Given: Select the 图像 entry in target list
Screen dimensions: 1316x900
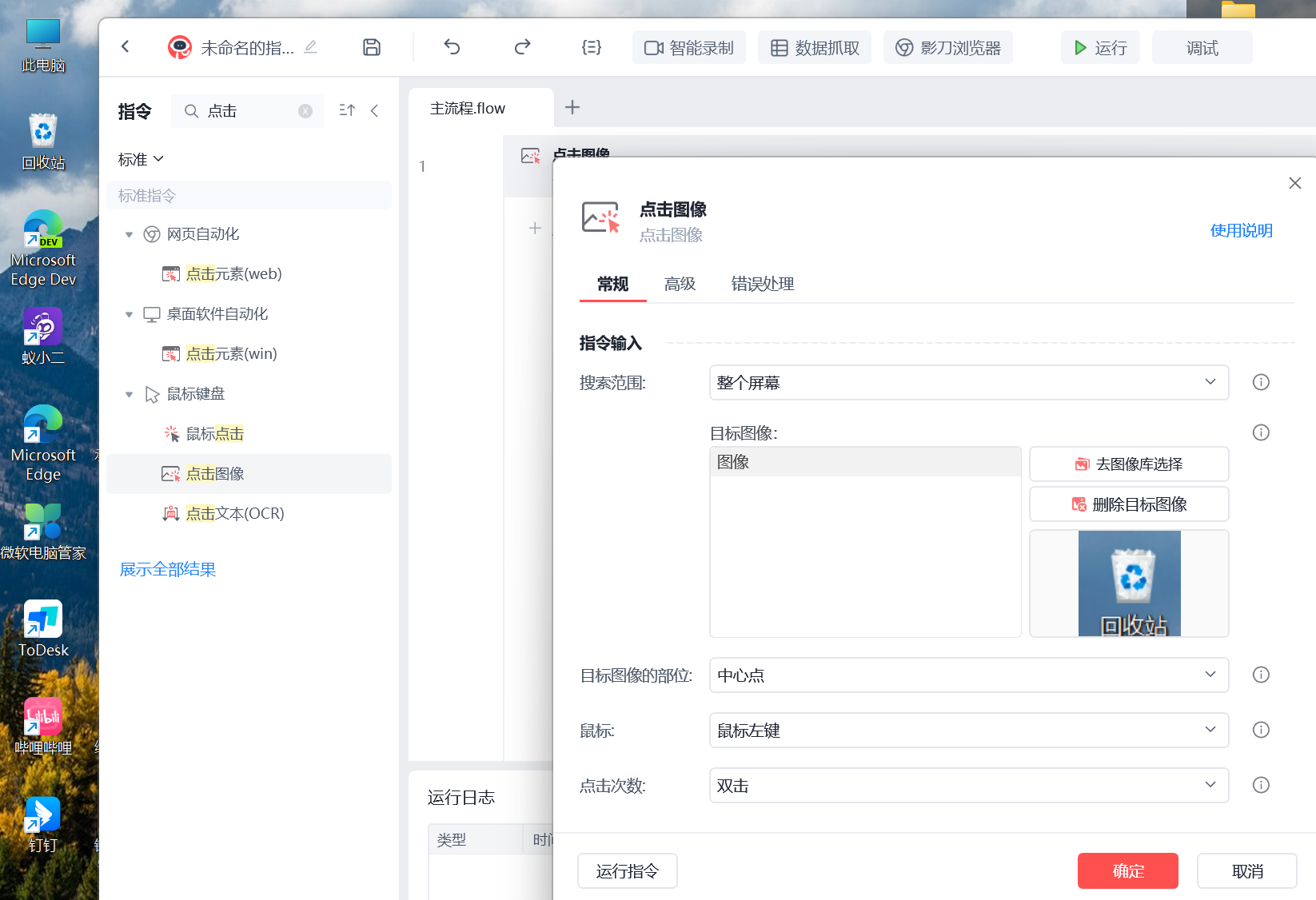Looking at the screenshot, I should tap(865, 462).
